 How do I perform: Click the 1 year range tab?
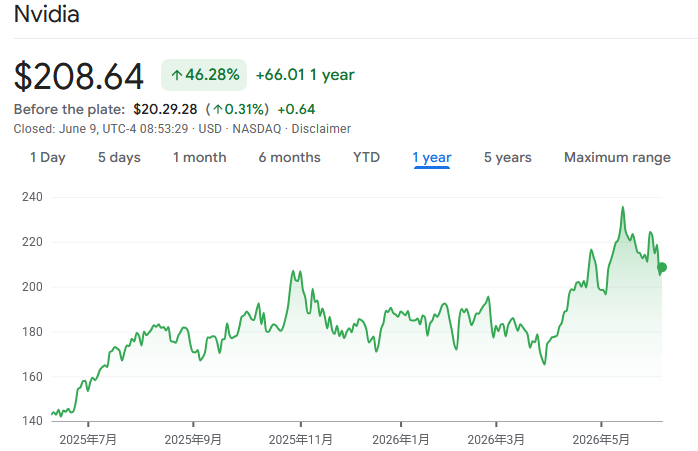432,158
